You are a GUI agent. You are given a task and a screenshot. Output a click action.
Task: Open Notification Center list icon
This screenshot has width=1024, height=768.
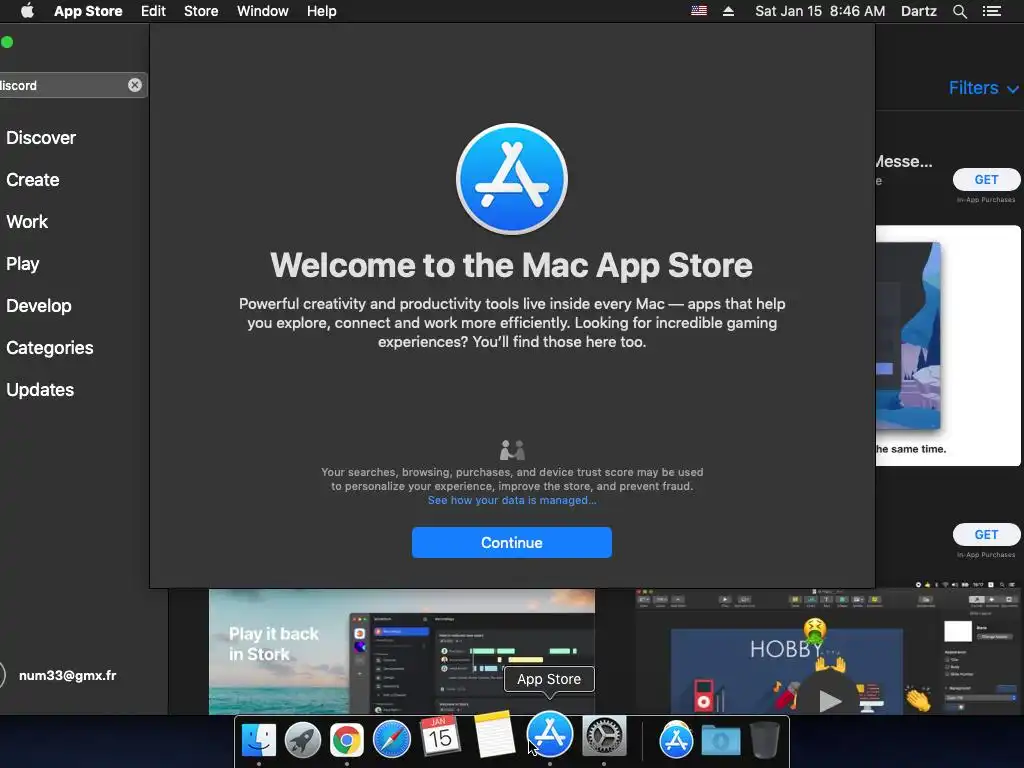[992, 11]
